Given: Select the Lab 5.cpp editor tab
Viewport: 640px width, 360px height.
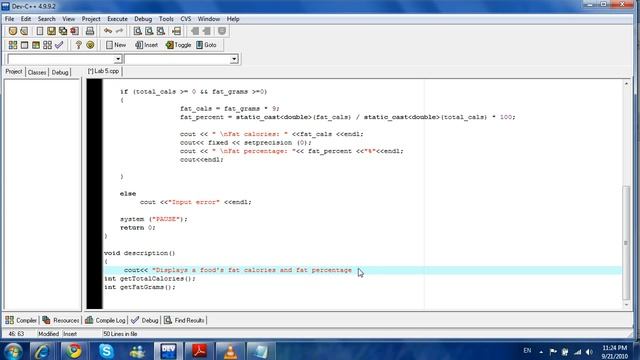Looking at the screenshot, I should click(x=103, y=71).
